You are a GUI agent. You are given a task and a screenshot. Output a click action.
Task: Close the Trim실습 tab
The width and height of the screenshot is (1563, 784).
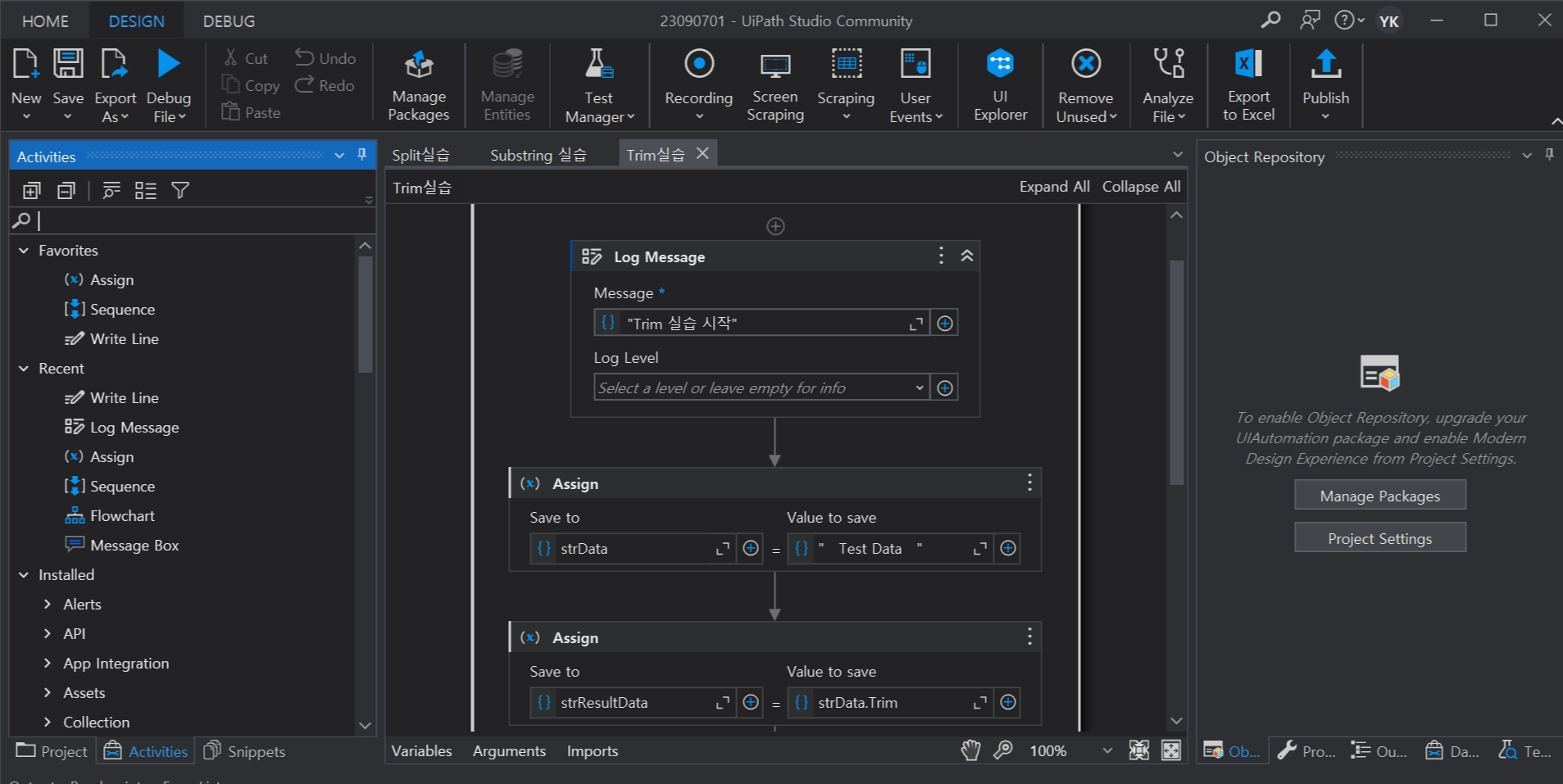[x=702, y=153]
